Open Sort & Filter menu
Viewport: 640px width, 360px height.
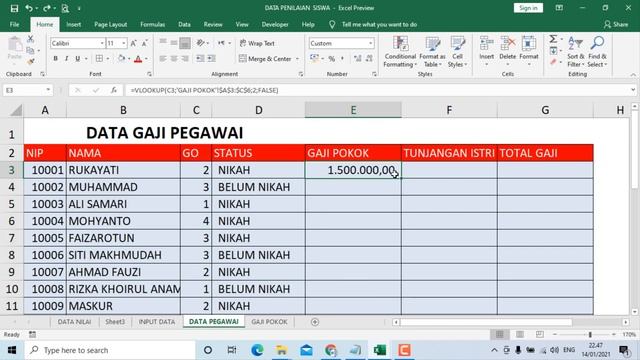tap(576, 52)
